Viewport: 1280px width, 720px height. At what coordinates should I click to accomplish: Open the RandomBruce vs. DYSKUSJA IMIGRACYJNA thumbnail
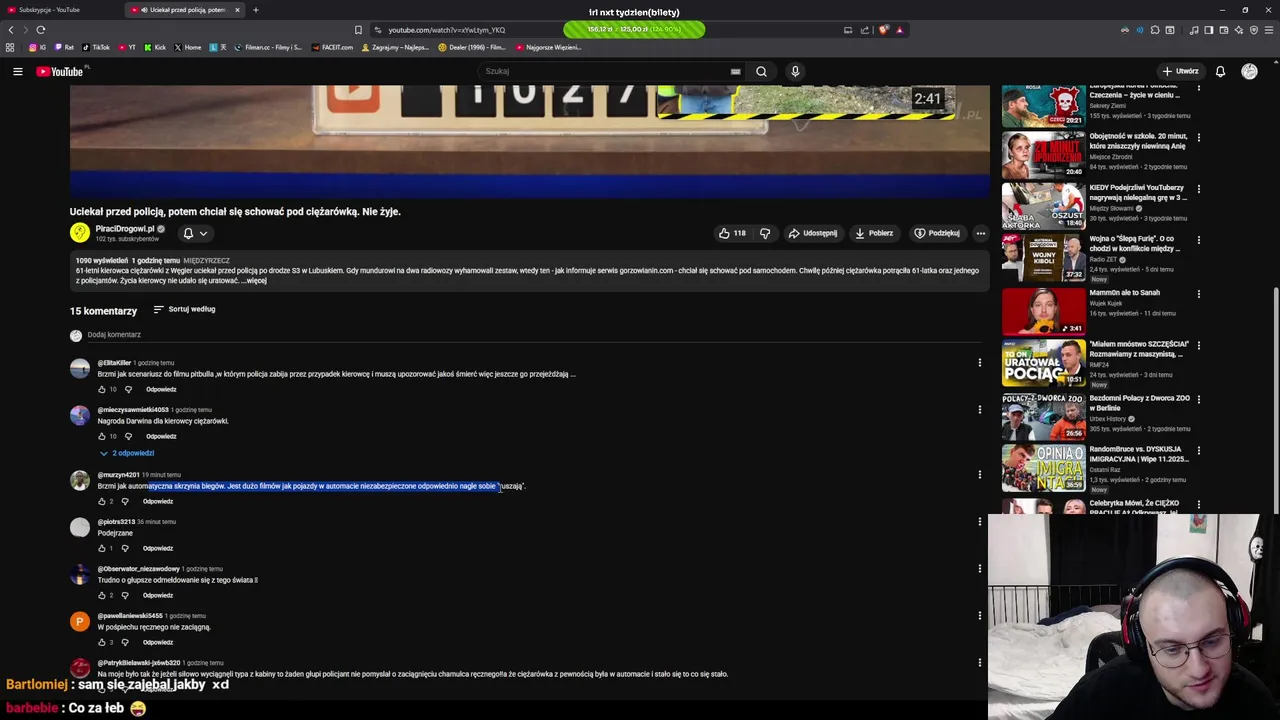point(1043,467)
